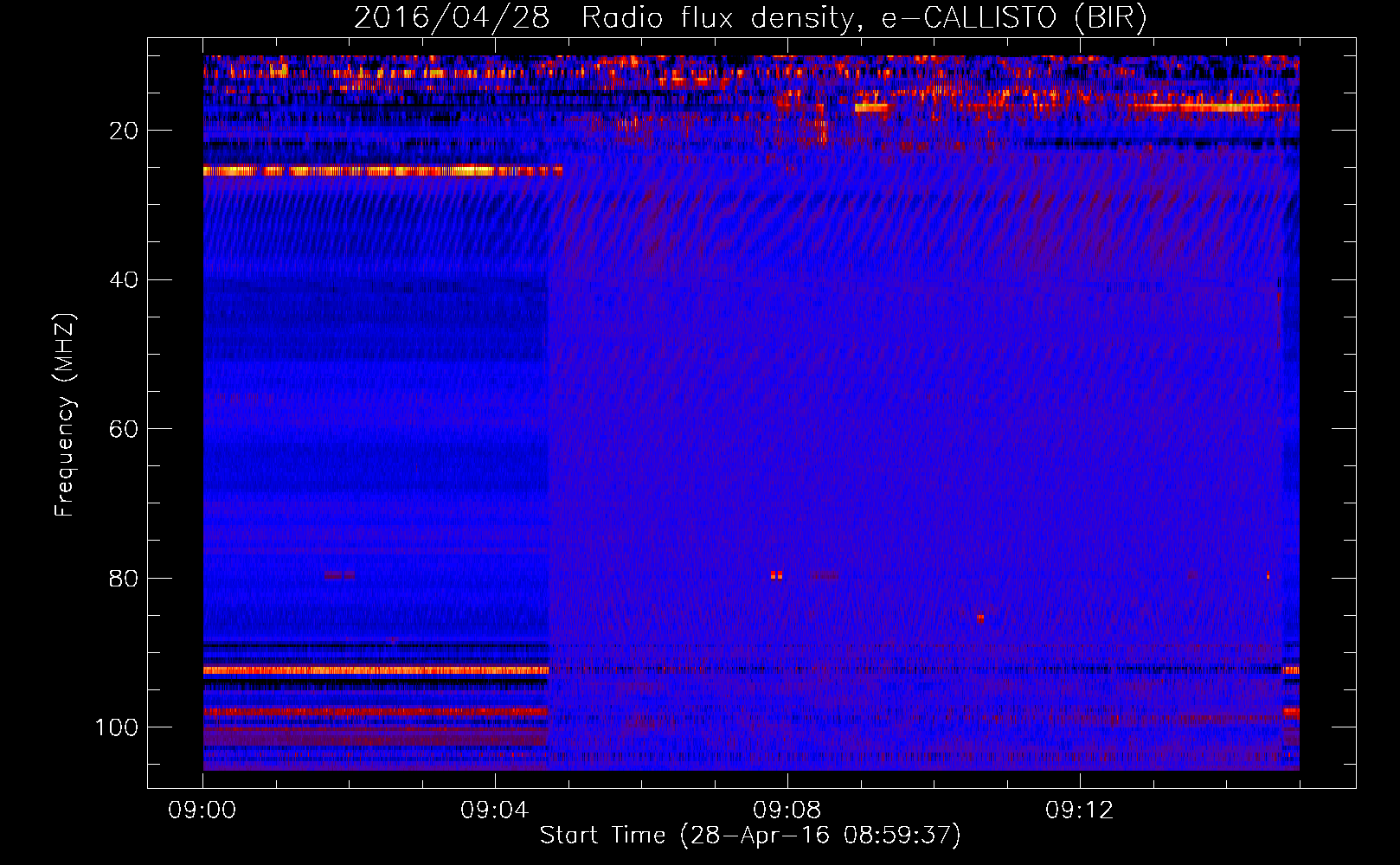Click the 'Frequency (MHZ)' axis label
The image size is (1400, 865).
click(65, 415)
